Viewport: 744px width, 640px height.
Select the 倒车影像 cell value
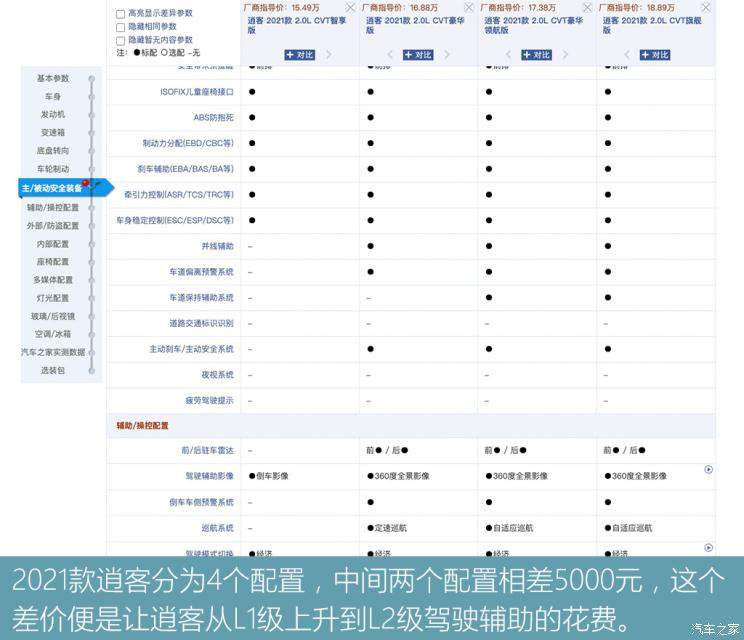[269, 476]
